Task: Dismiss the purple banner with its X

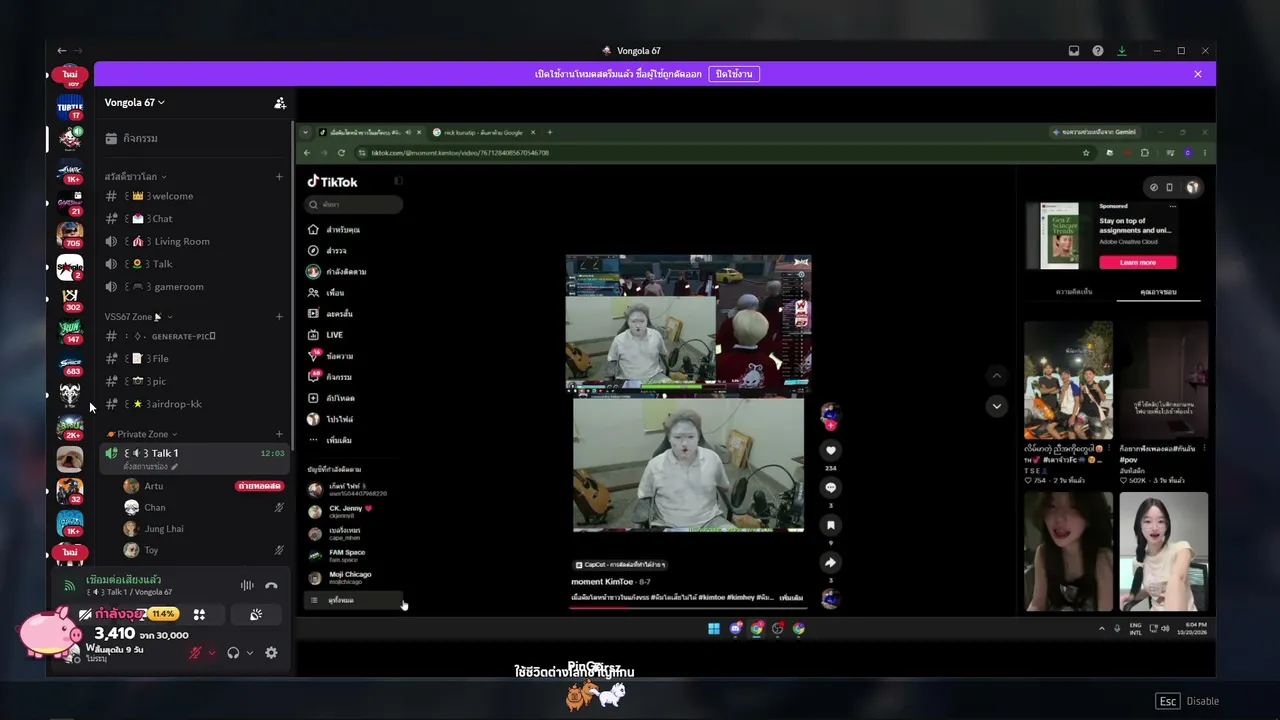Action: 1198,74
